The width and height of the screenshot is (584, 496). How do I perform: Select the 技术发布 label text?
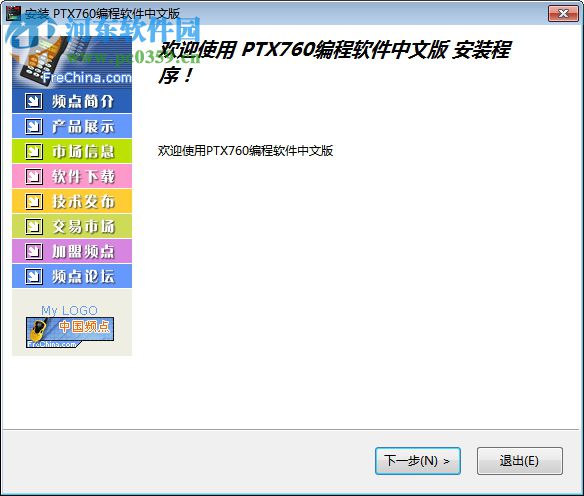tap(83, 201)
